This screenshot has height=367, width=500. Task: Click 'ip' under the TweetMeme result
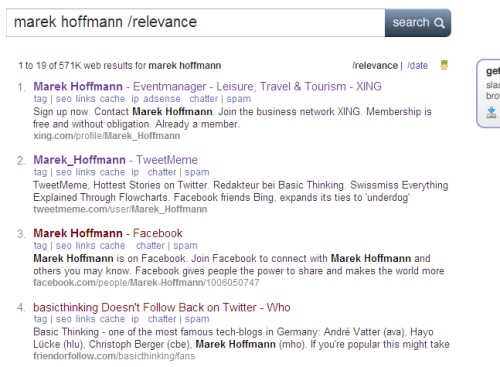coord(135,172)
